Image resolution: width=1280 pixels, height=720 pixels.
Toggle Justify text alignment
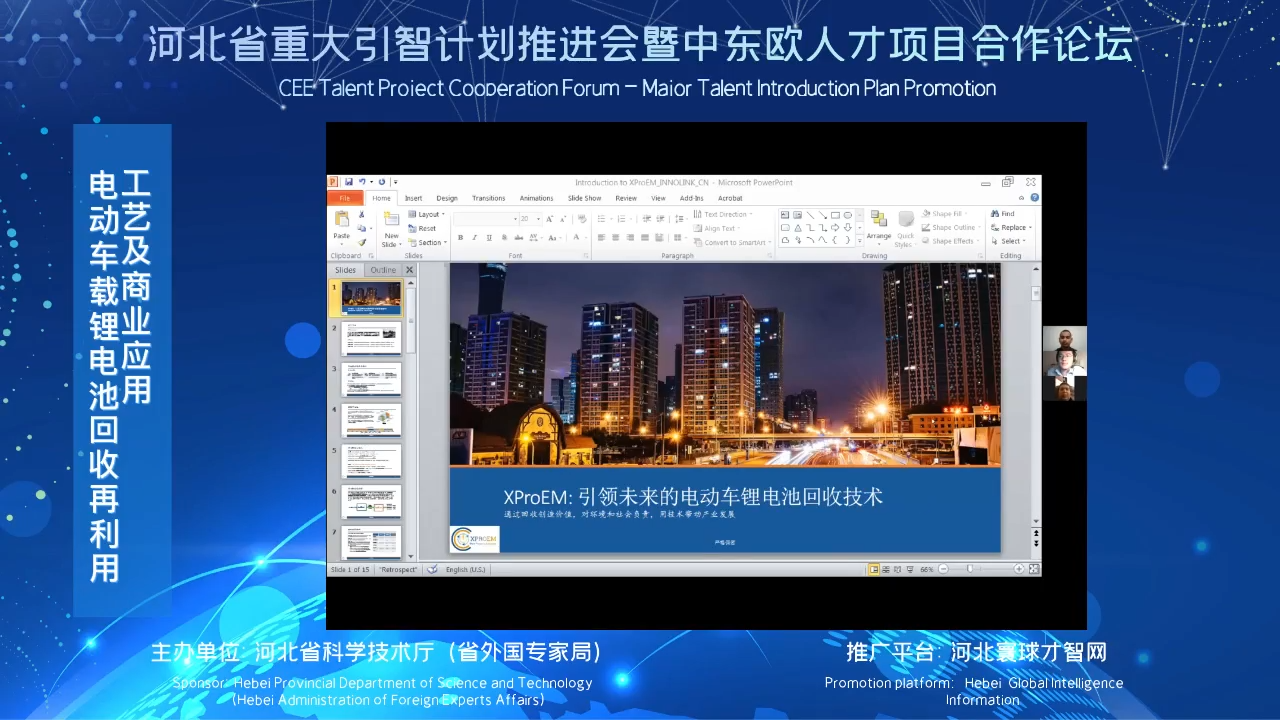coord(644,237)
